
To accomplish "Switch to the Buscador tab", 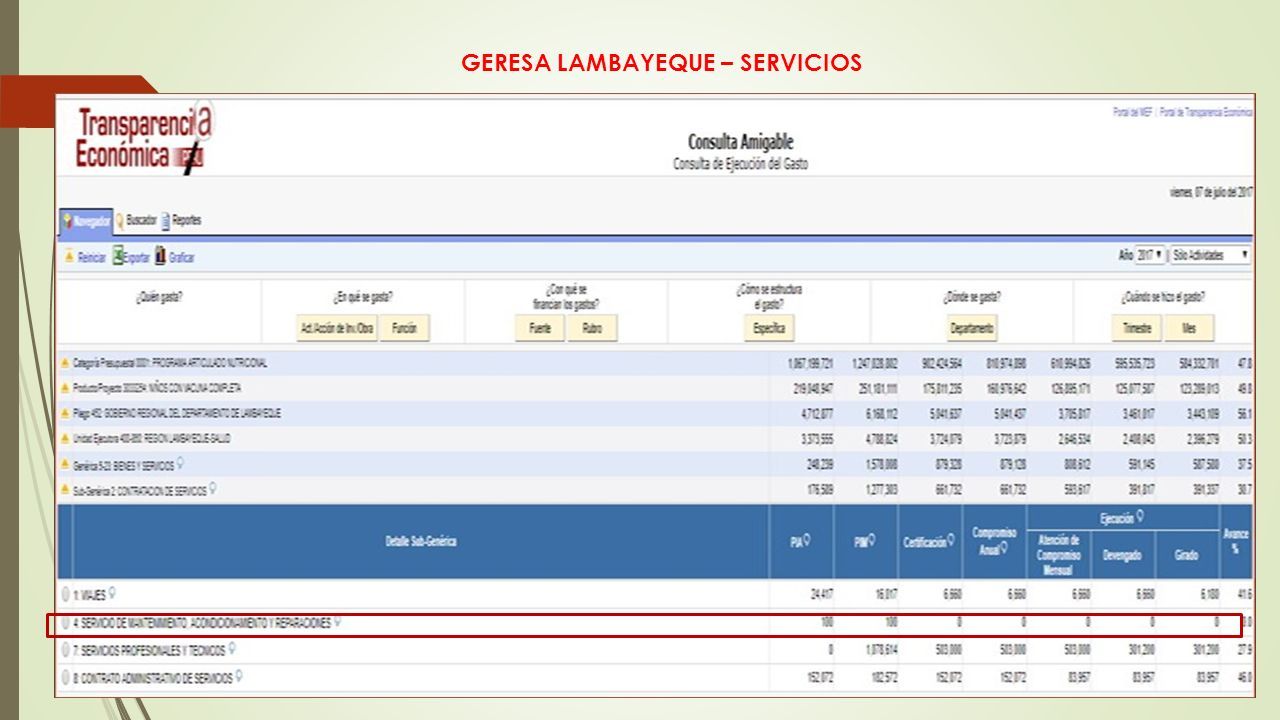I will coord(135,220).
